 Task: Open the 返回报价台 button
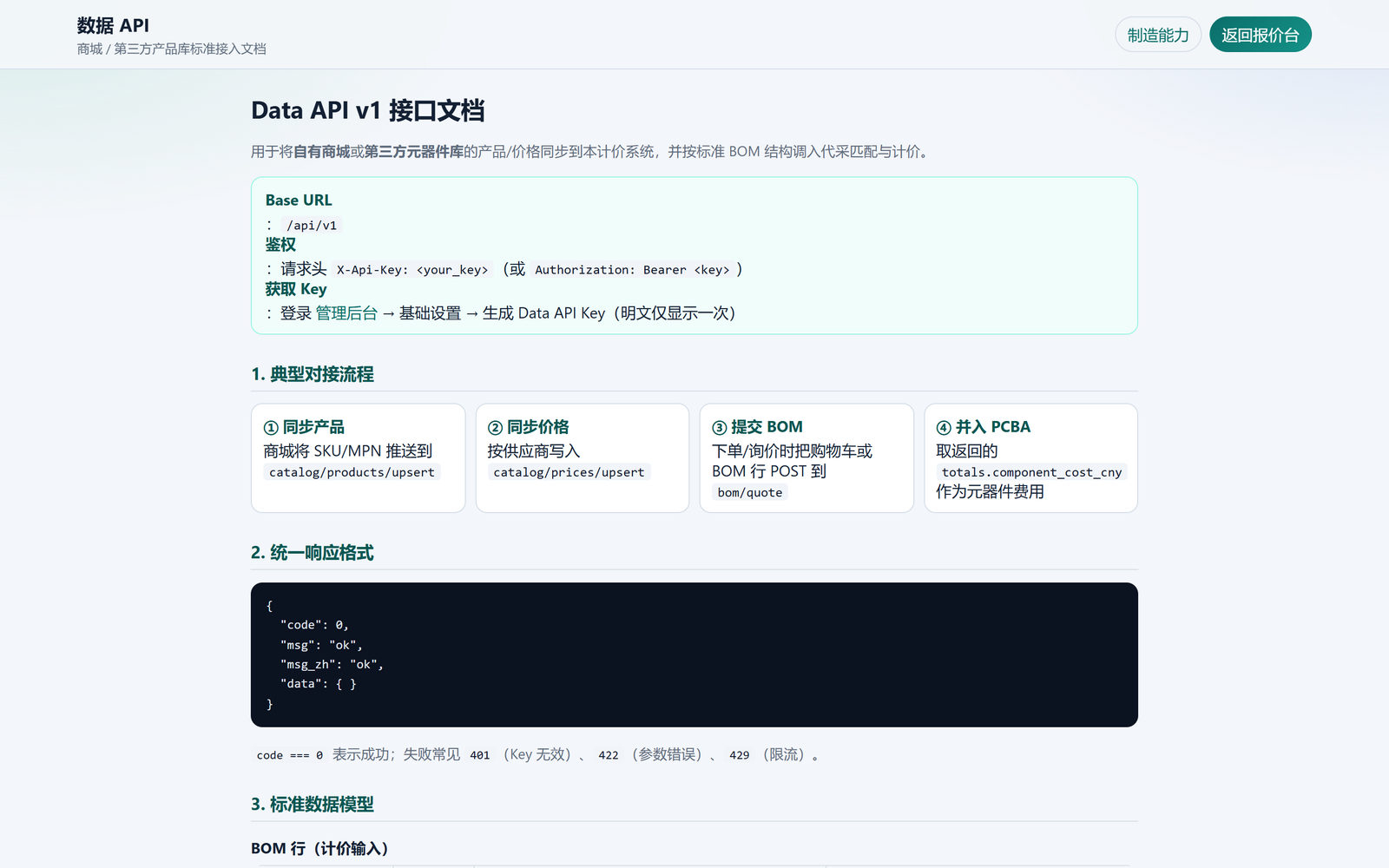click(1261, 35)
